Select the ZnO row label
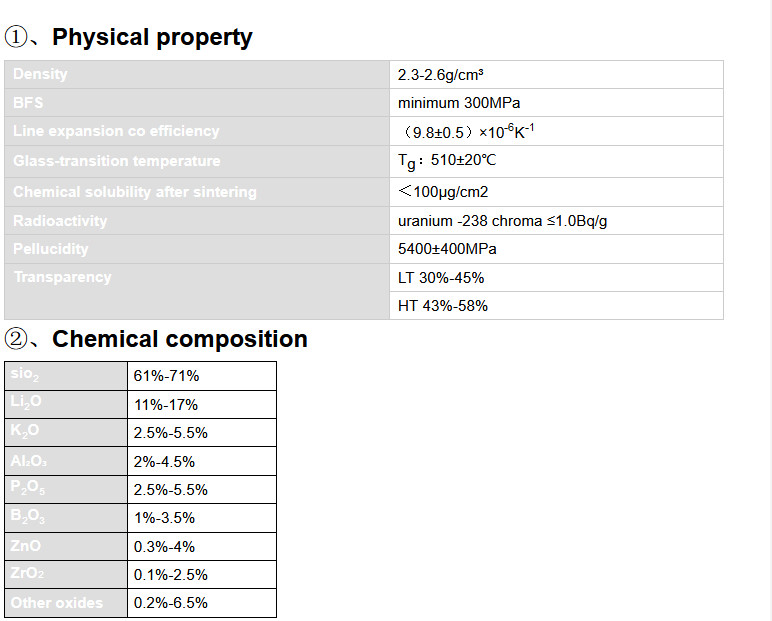 25,546
